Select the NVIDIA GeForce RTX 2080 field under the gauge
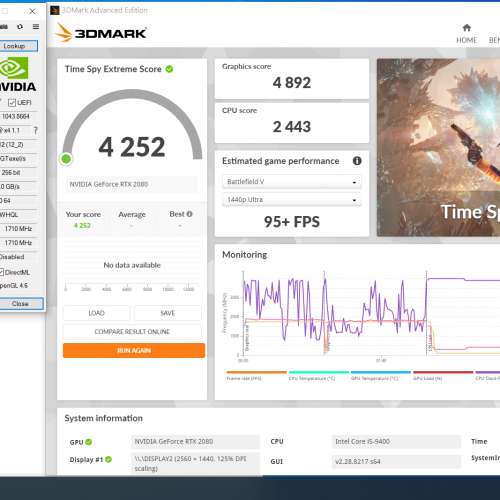The image size is (500, 500). pyautogui.click(x=132, y=184)
